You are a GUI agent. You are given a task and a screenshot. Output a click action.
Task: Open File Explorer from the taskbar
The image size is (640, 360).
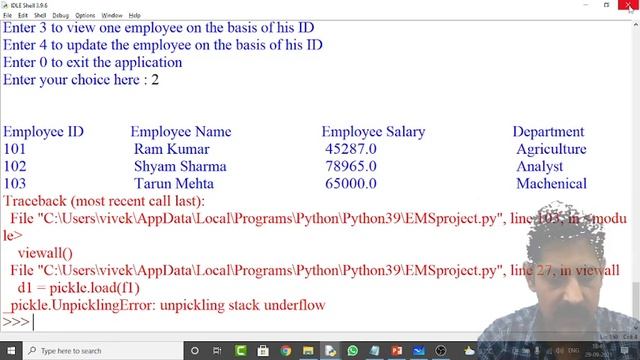(x=308, y=351)
